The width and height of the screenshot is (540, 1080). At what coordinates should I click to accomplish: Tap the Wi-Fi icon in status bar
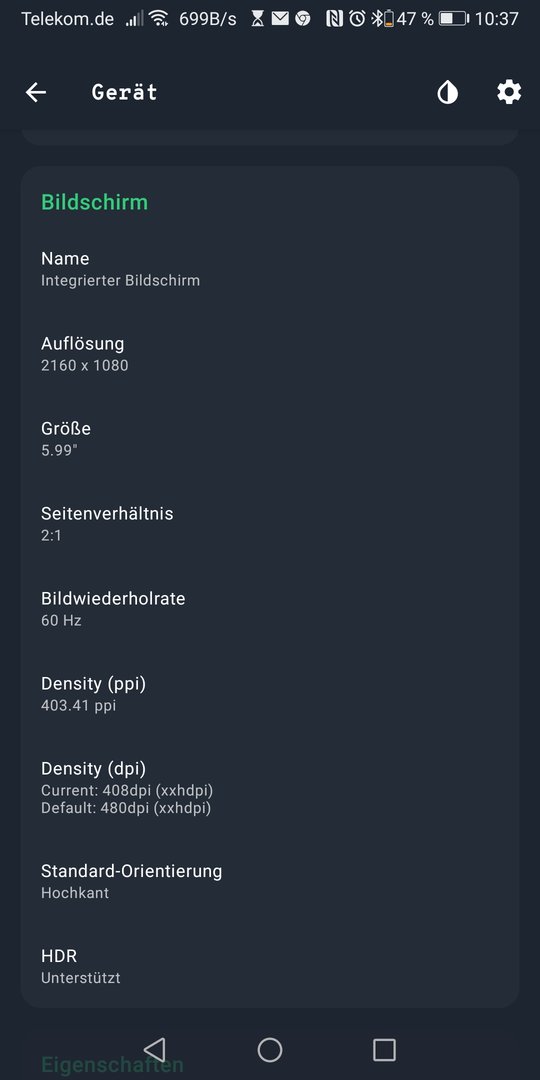click(x=159, y=19)
